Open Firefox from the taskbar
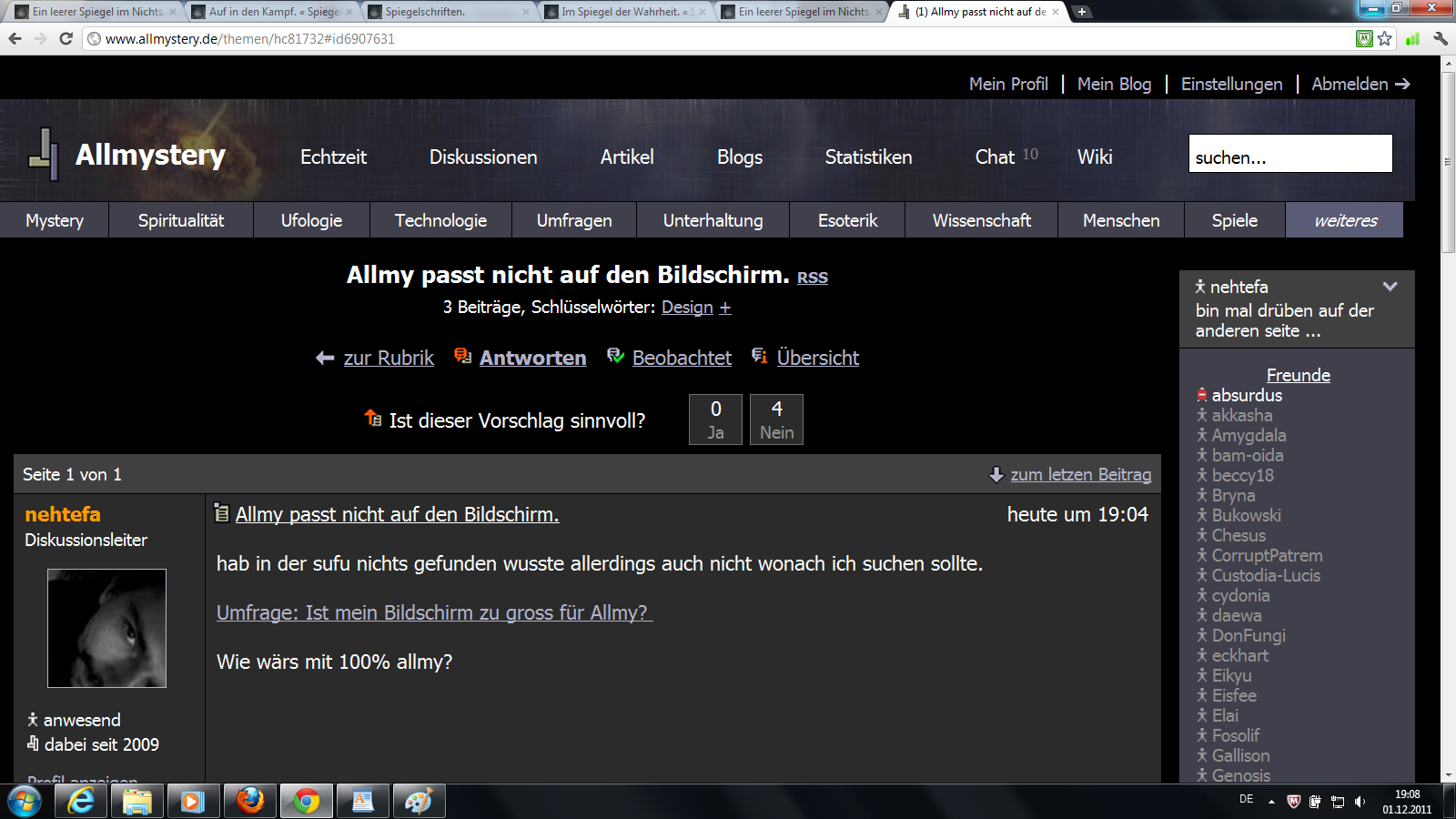Viewport: 1456px width, 819px height. pyautogui.click(x=249, y=802)
